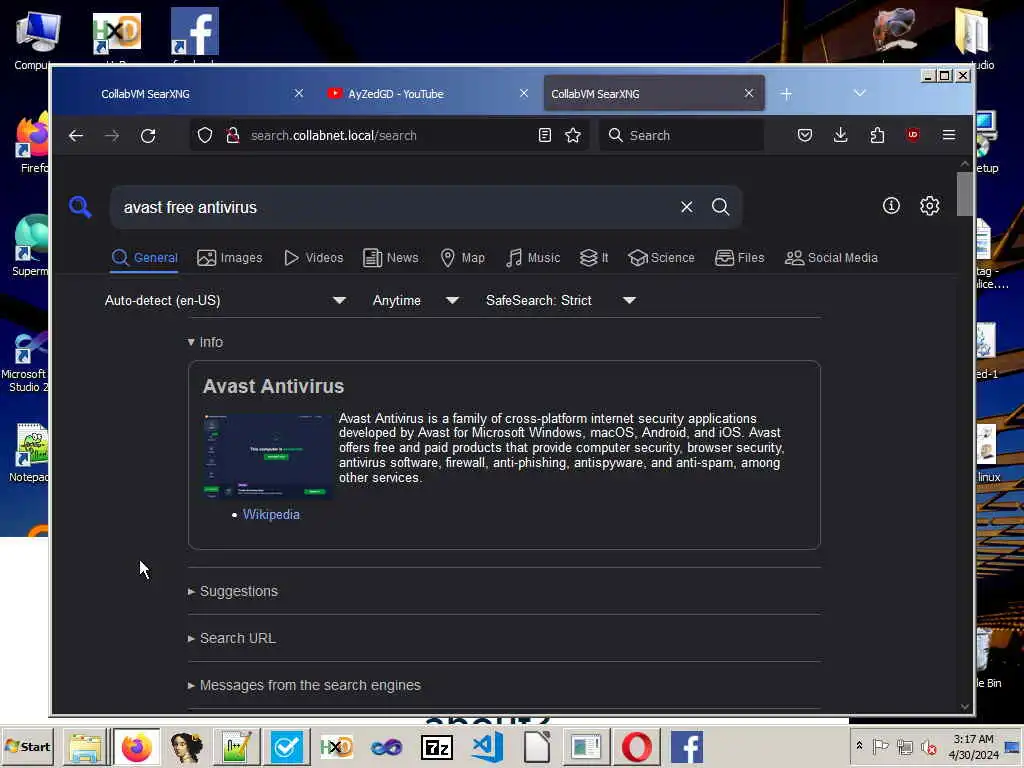Select the Science search category

click(661, 258)
